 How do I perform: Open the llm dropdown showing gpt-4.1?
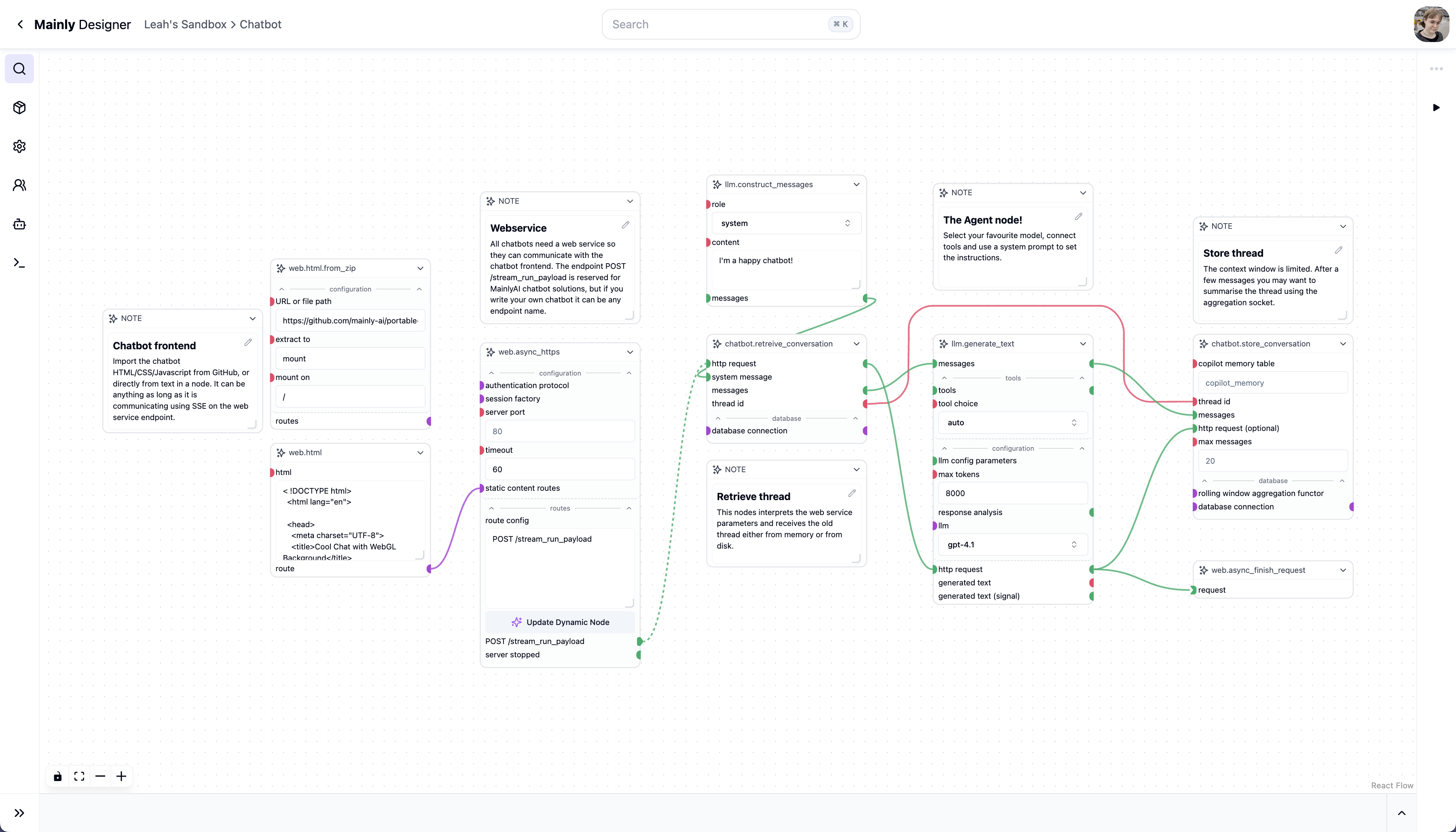1012,545
